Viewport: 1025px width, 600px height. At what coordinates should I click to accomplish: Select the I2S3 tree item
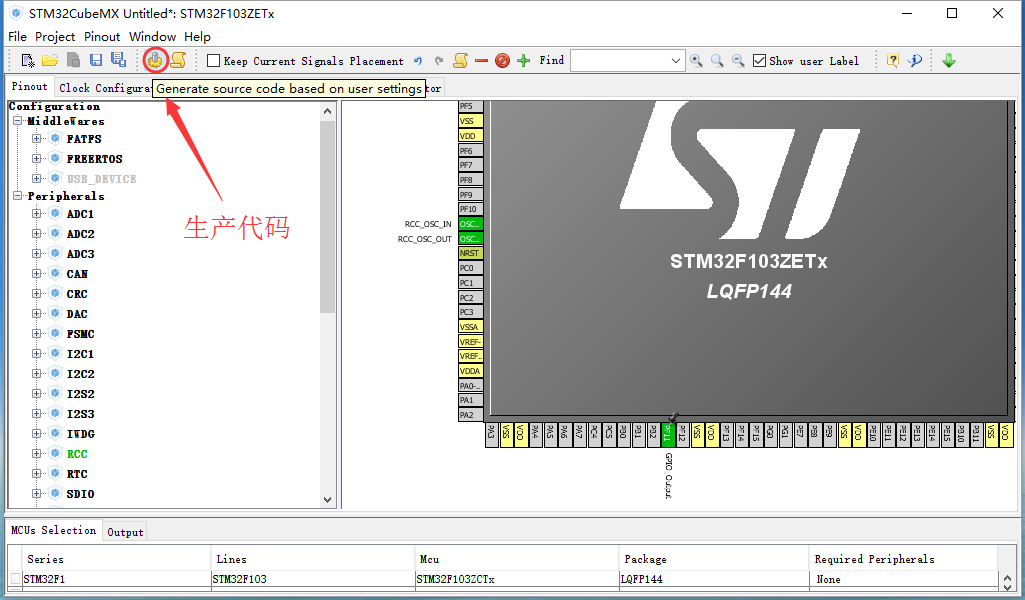(80, 414)
